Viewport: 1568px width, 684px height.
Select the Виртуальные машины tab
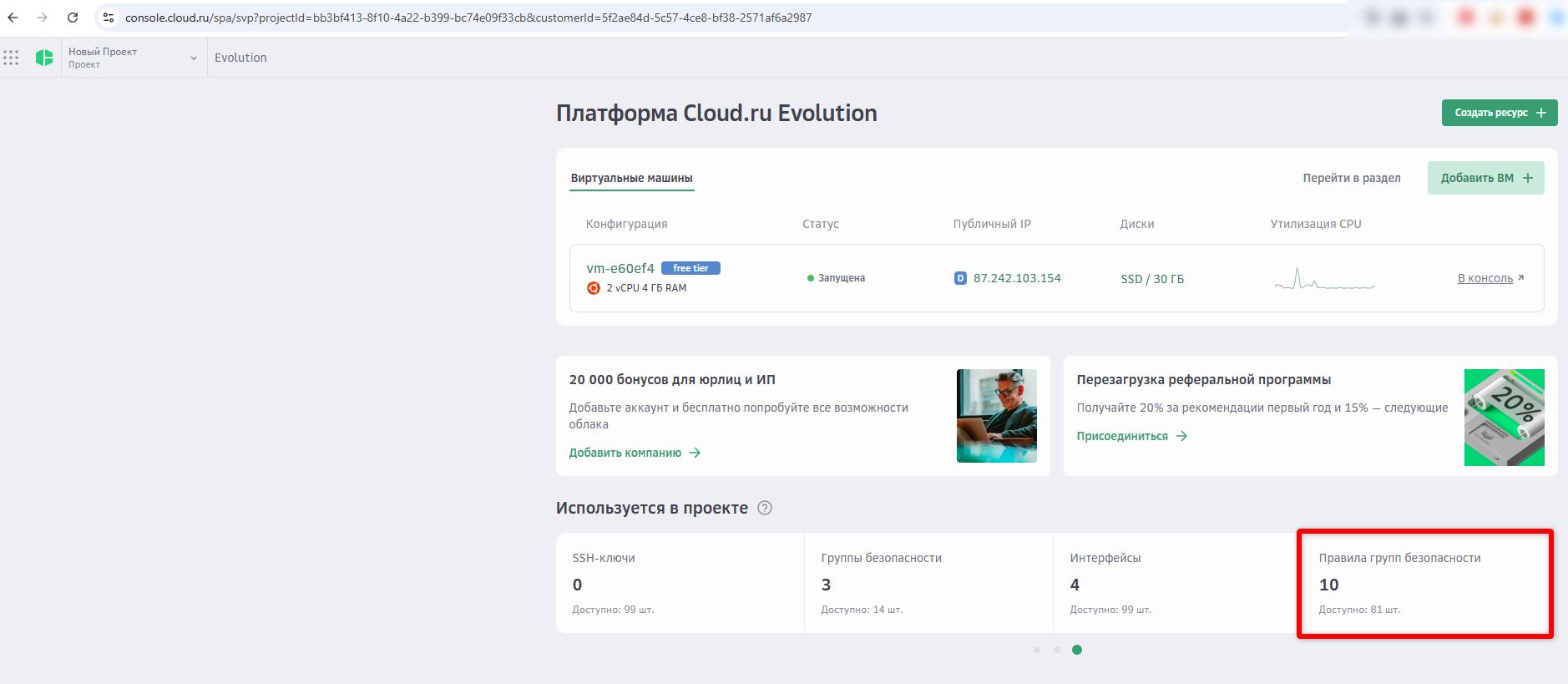(631, 178)
